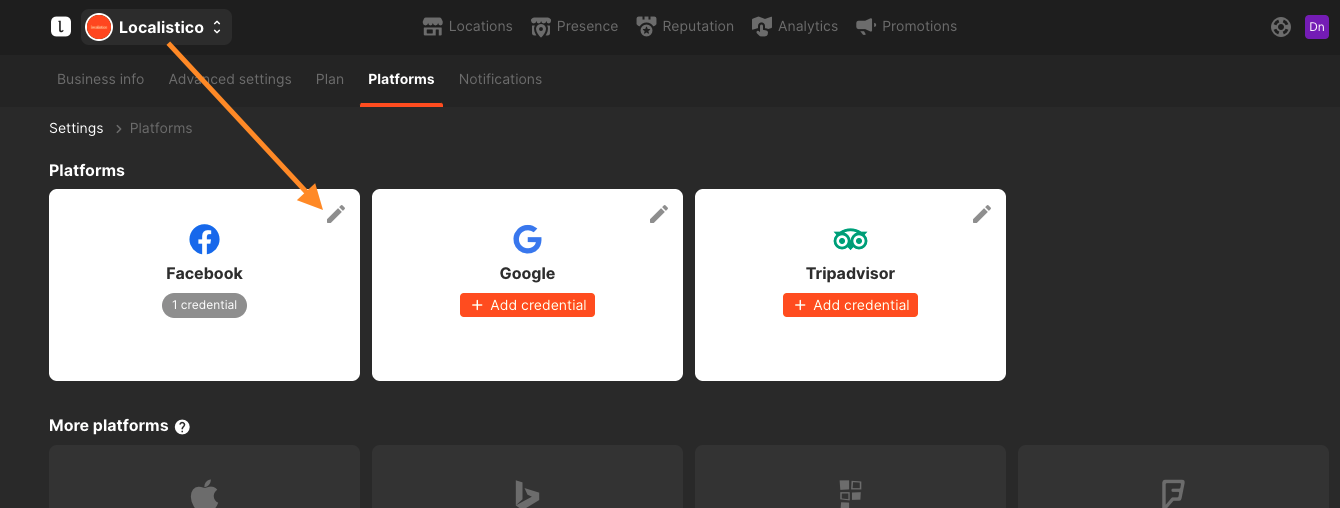This screenshot has height=508, width=1340.
Task: Click the Localistico logo icon at top left
Action: [61, 27]
